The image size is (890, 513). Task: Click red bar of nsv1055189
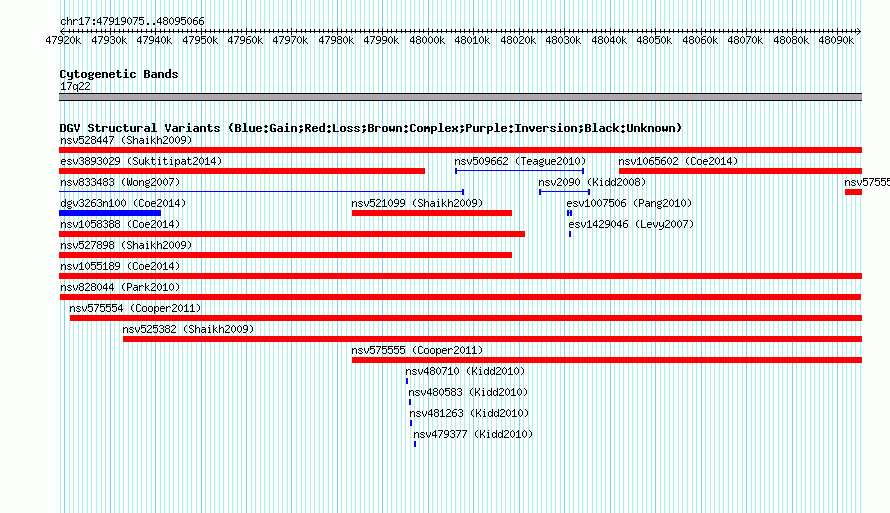pos(460,276)
